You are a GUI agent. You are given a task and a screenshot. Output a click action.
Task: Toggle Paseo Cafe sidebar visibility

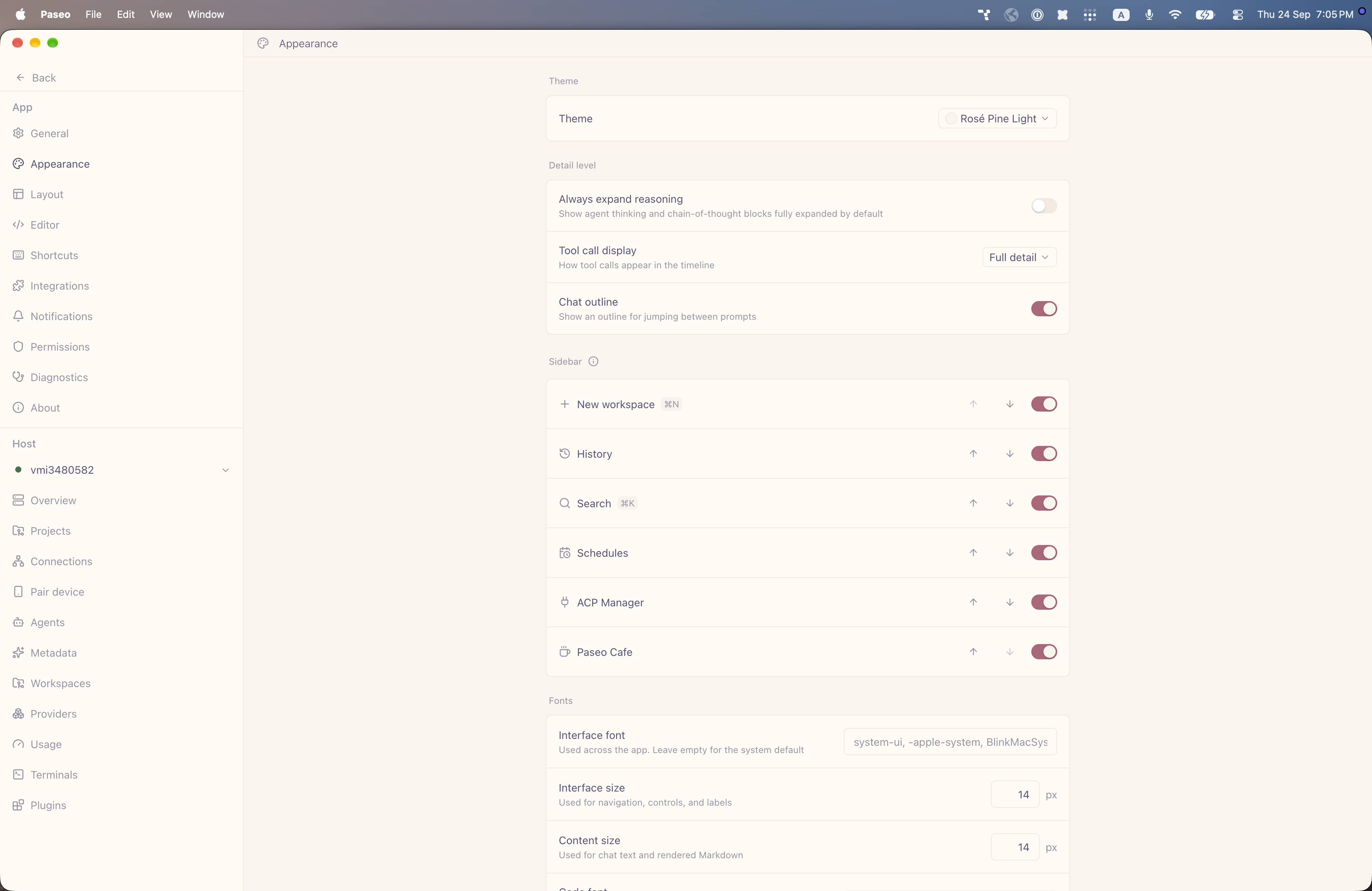pyautogui.click(x=1043, y=652)
